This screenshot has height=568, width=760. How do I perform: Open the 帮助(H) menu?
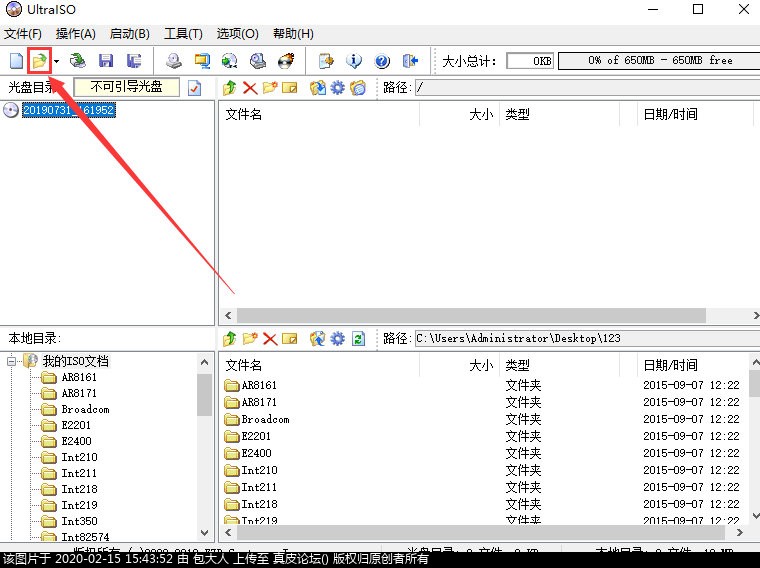pos(293,34)
